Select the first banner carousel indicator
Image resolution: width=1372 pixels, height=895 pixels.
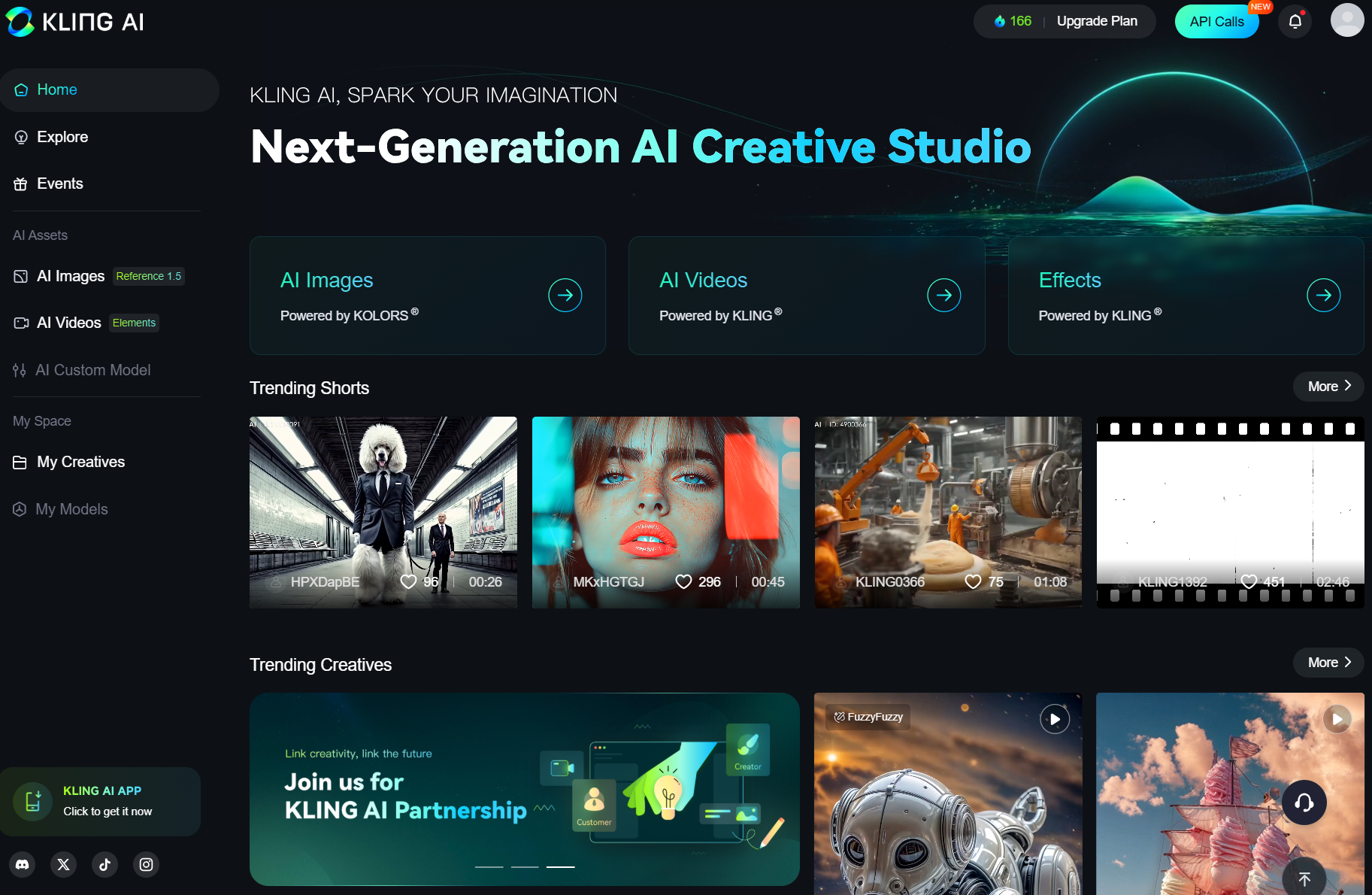pos(489,867)
